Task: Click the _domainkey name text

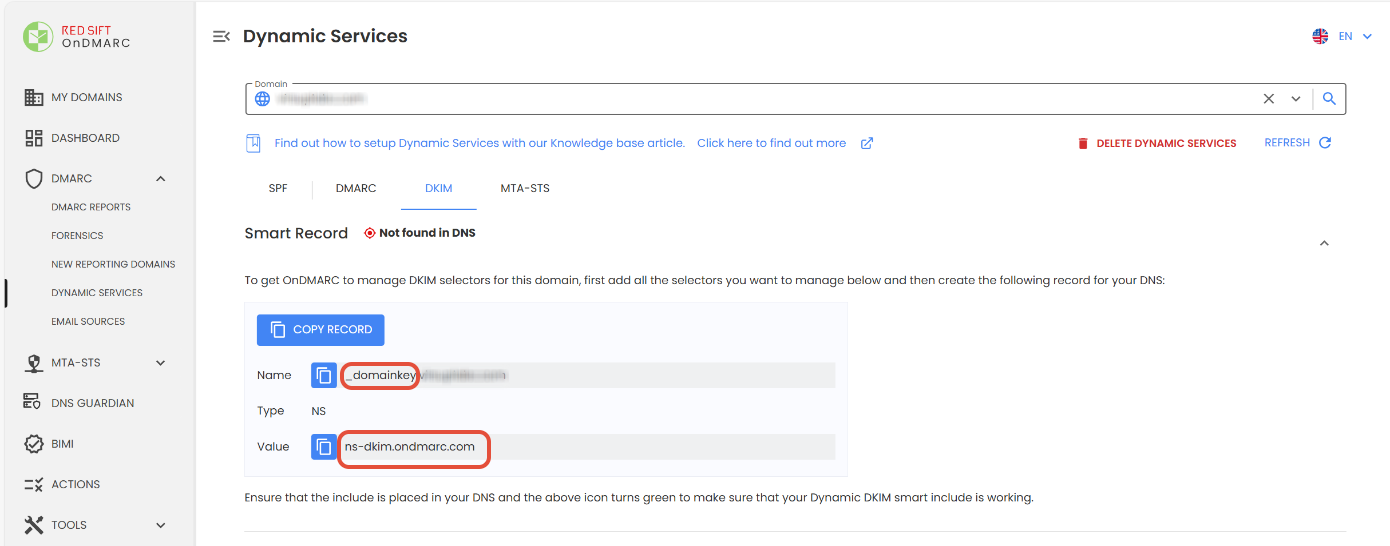Action: [379, 375]
